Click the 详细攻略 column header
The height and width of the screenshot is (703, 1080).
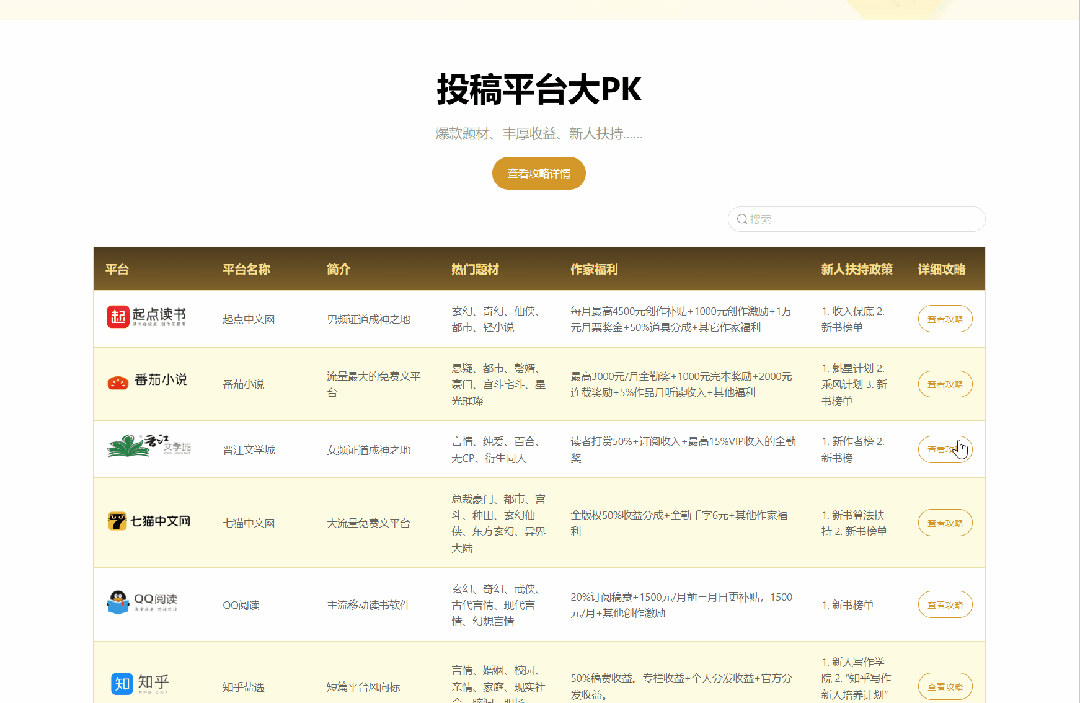pyautogui.click(x=941, y=269)
